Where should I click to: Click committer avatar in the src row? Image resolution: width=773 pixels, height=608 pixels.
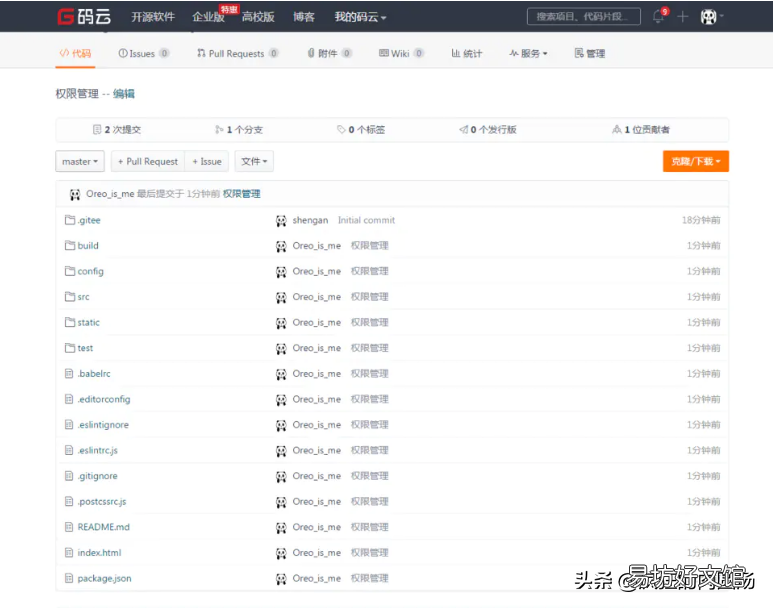click(281, 297)
